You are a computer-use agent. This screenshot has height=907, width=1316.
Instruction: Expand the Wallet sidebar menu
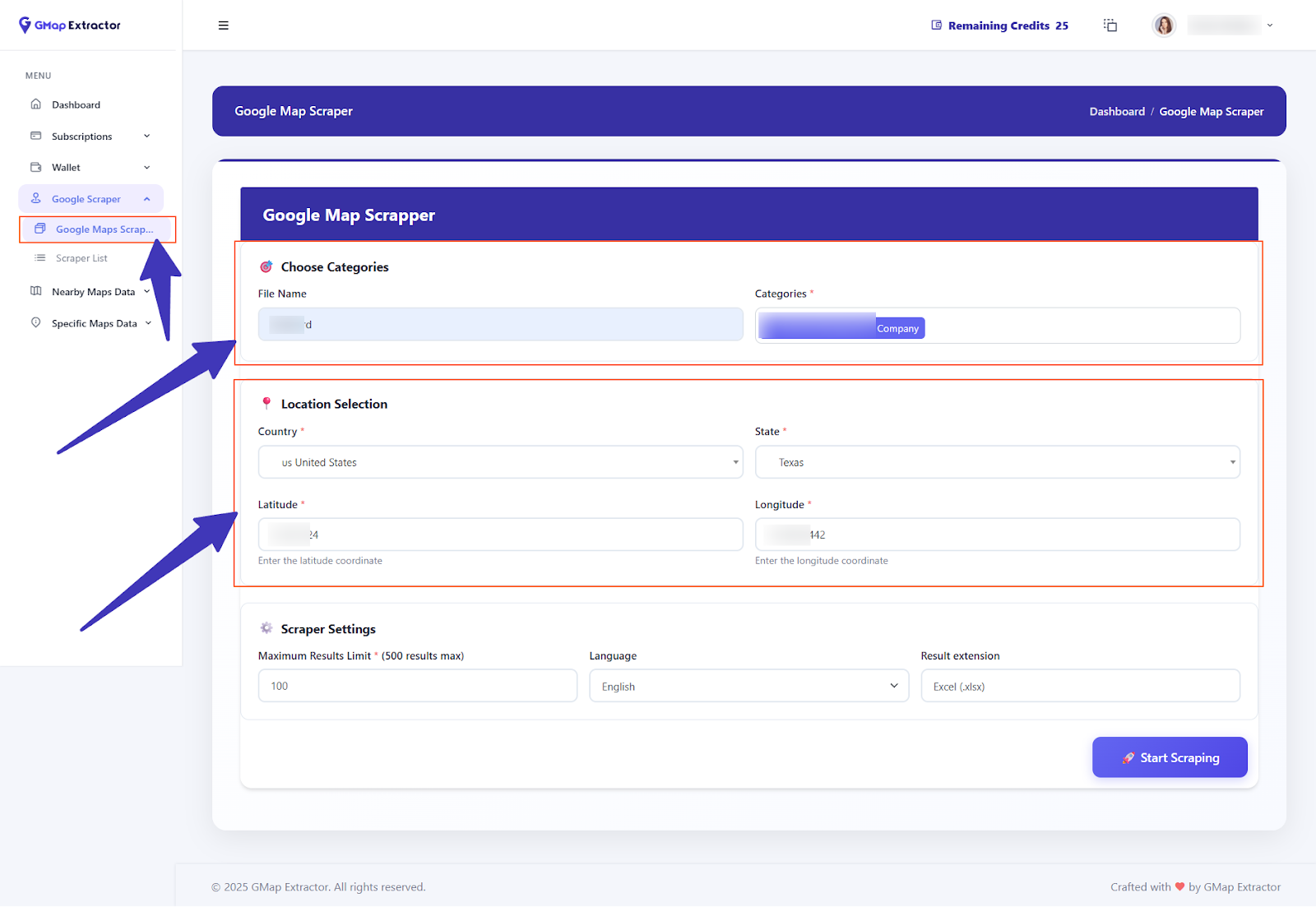(x=90, y=168)
